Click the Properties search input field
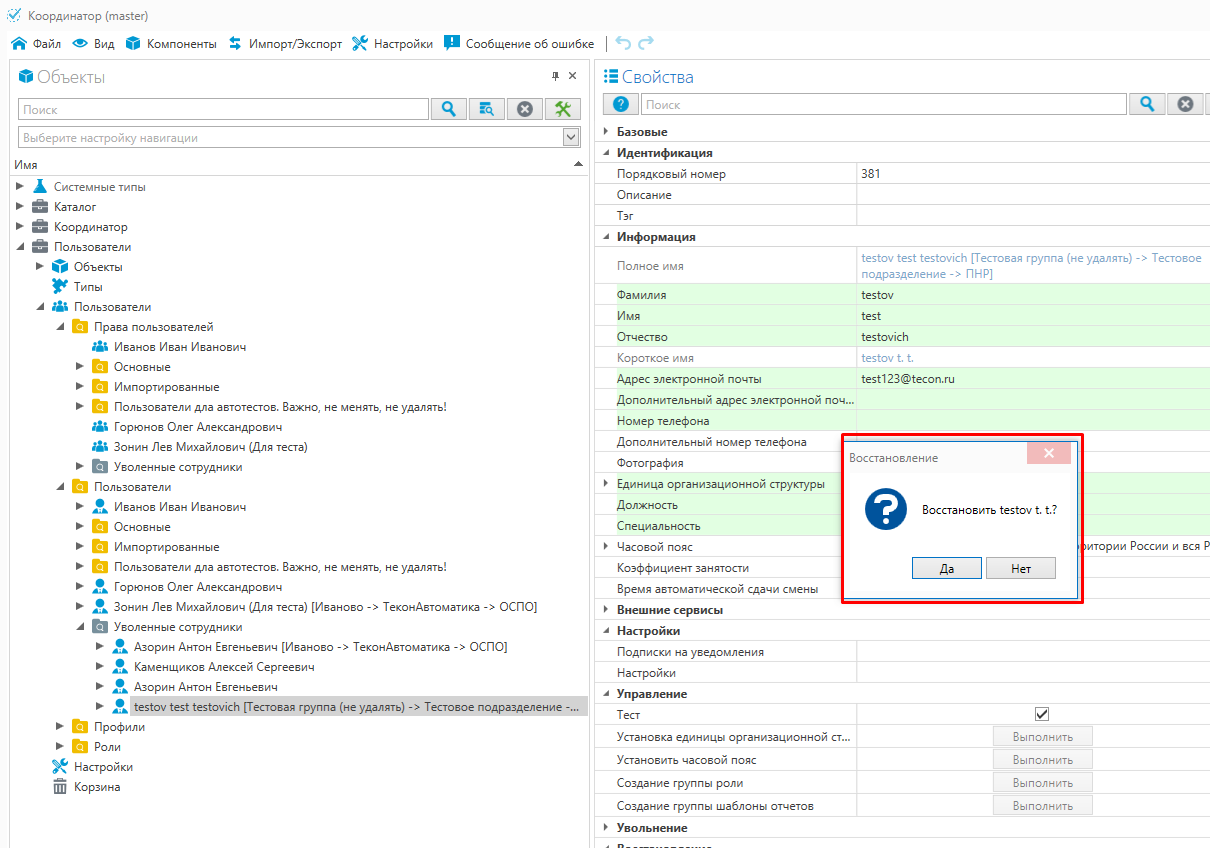 (884, 104)
